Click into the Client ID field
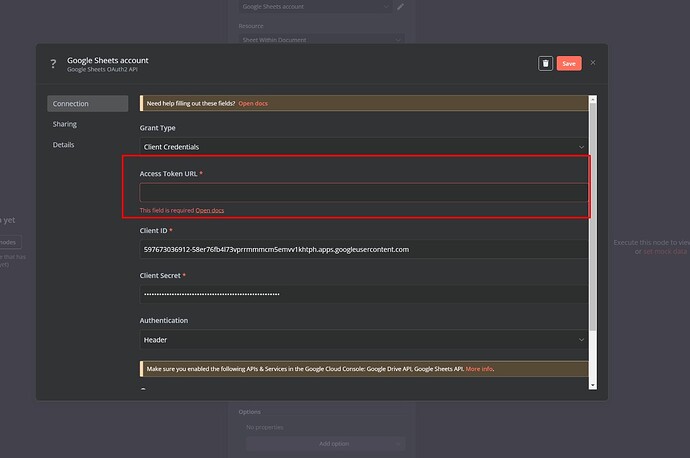The height and width of the screenshot is (458, 690). (x=364, y=249)
